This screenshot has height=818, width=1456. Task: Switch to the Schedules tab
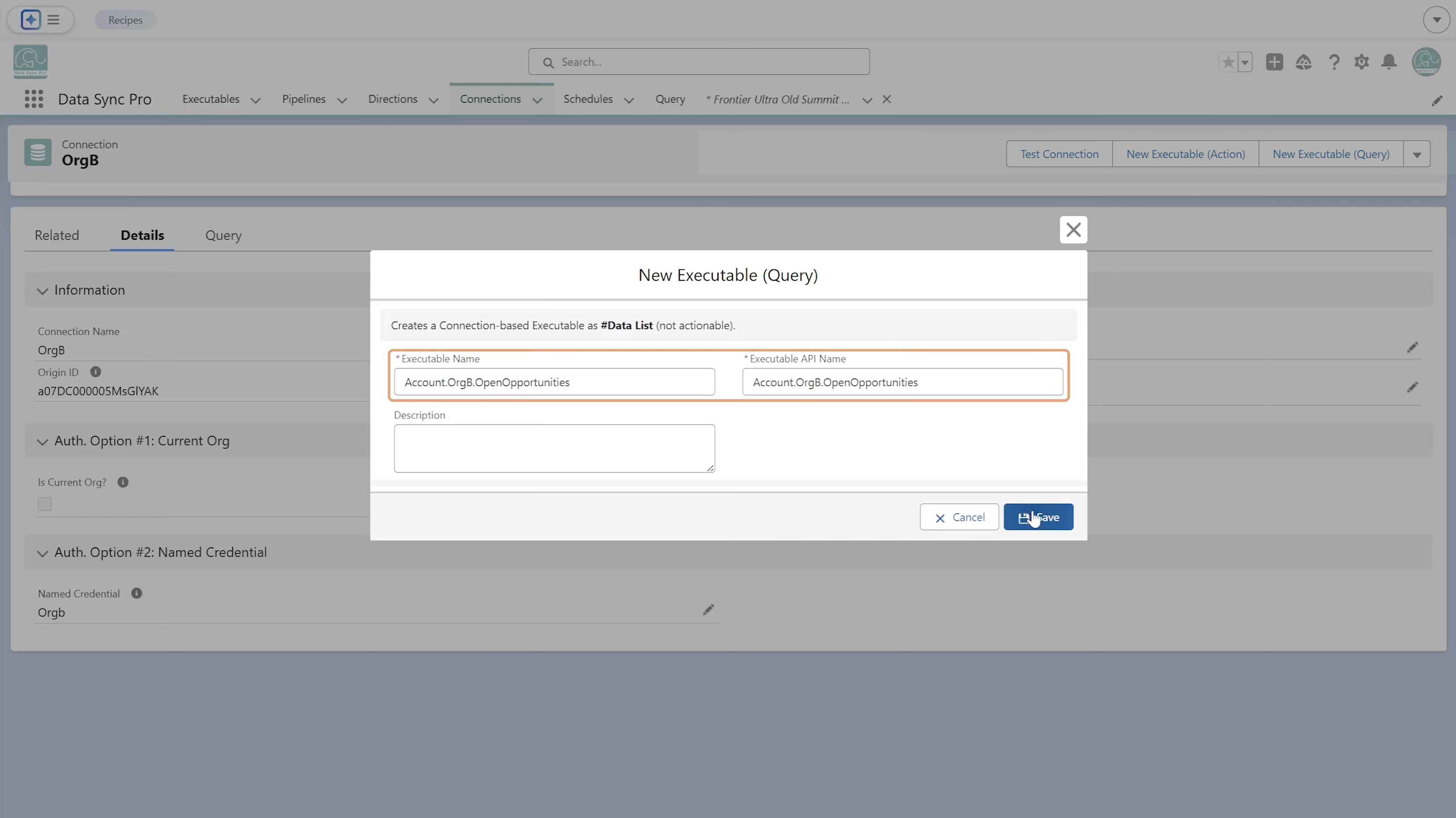coord(588,99)
